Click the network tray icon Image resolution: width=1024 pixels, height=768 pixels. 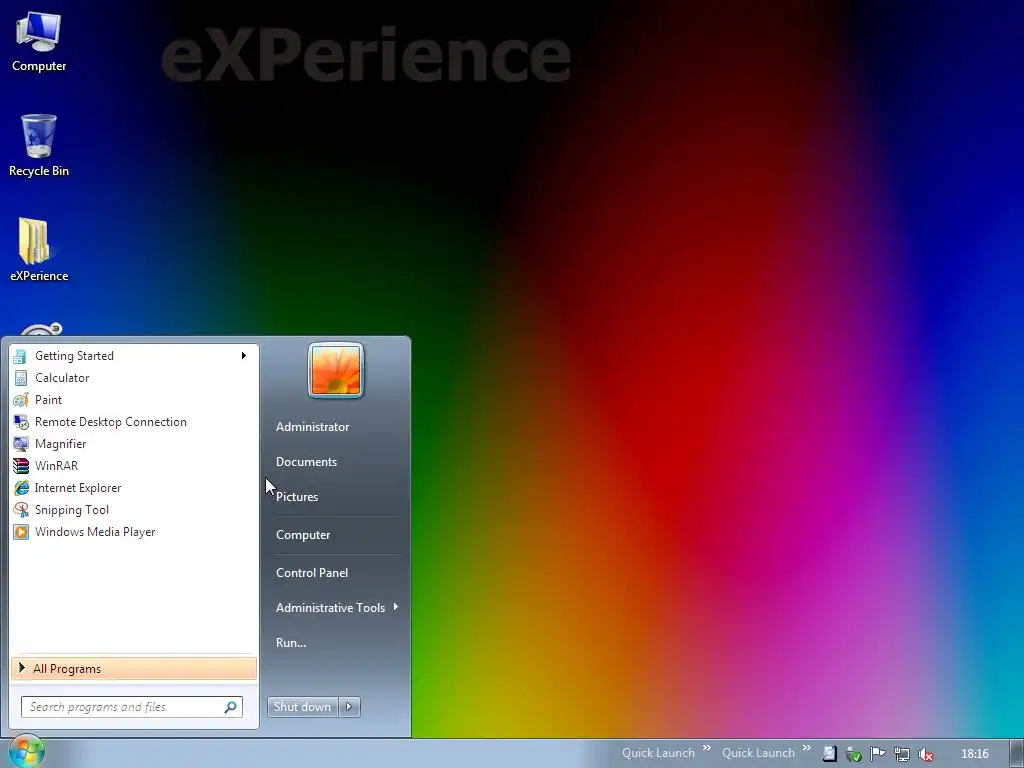(x=901, y=754)
